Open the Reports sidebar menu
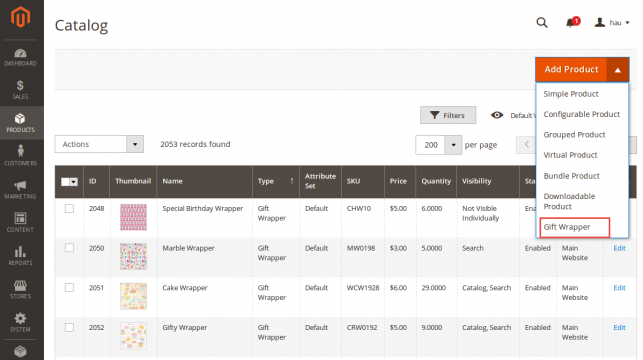This screenshot has height=360, width=643. click(x=21, y=256)
